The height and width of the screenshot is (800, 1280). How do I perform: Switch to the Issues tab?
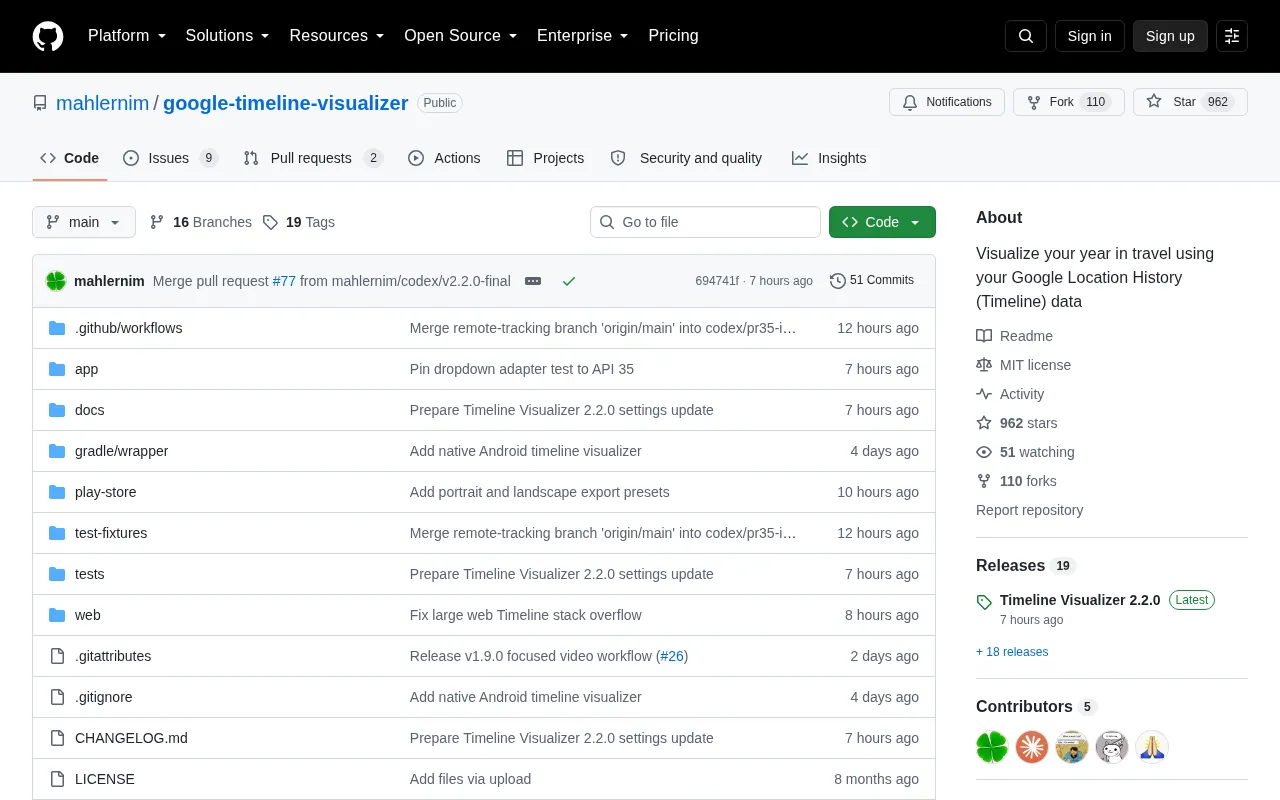(x=170, y=158)
